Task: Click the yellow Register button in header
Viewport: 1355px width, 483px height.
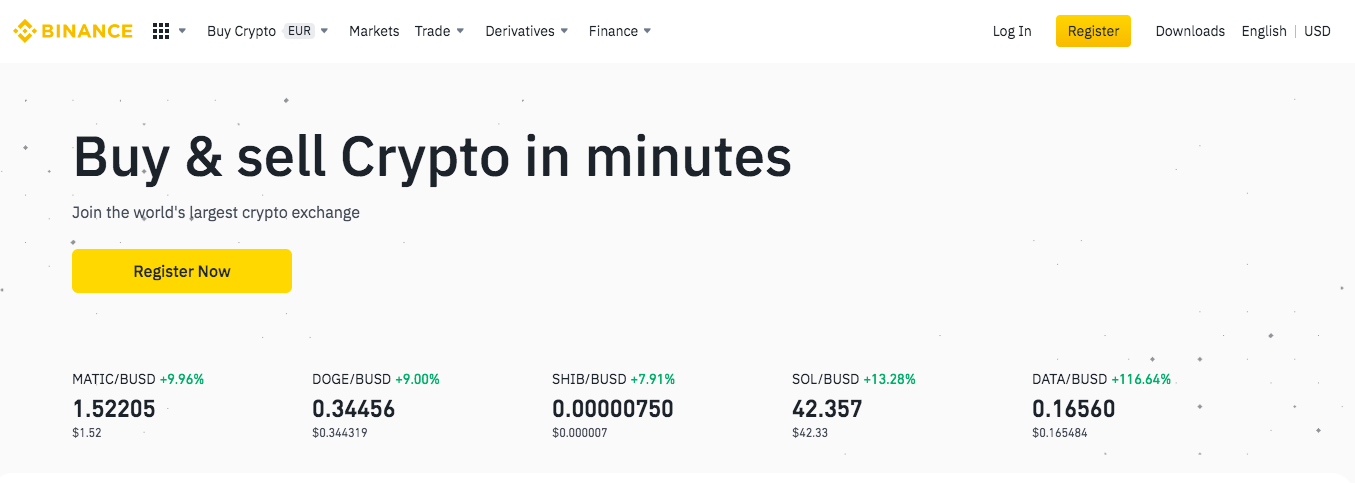Action: pos(1093,31)
